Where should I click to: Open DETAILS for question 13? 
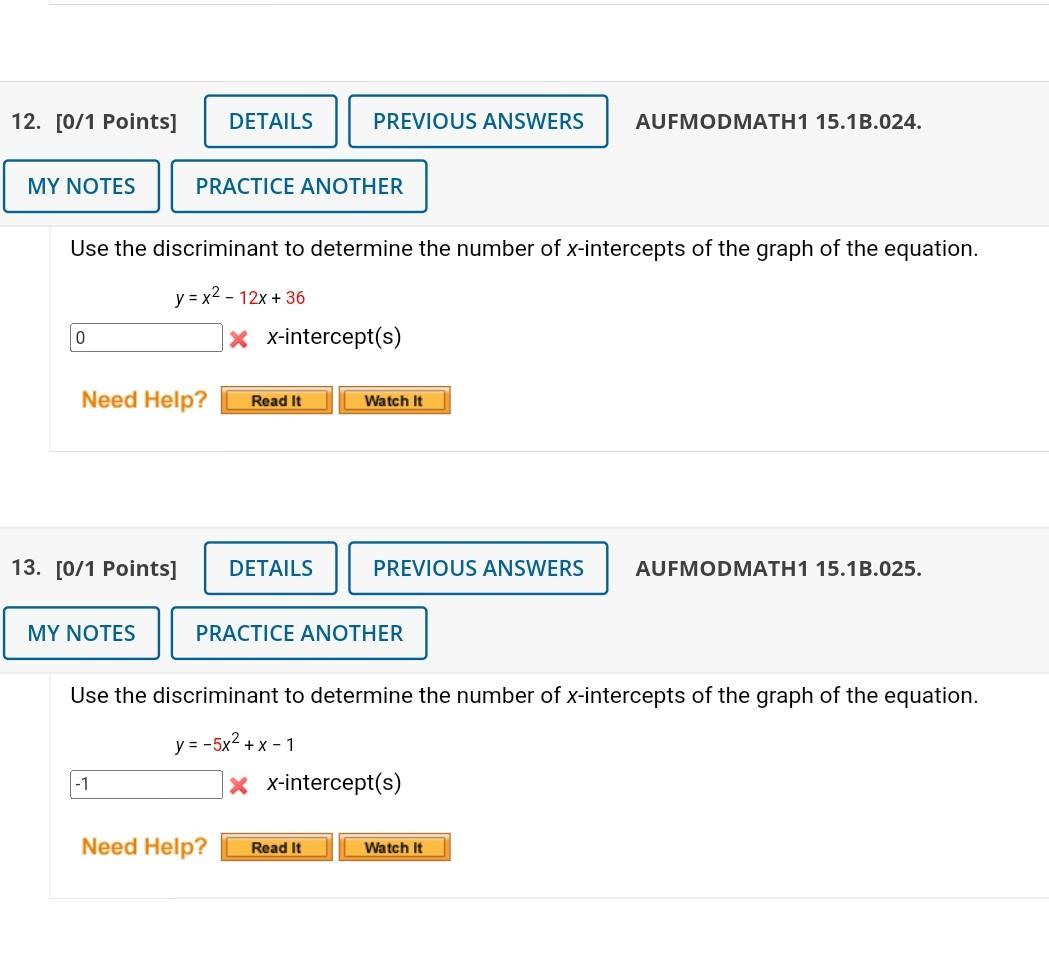[270, 568]
